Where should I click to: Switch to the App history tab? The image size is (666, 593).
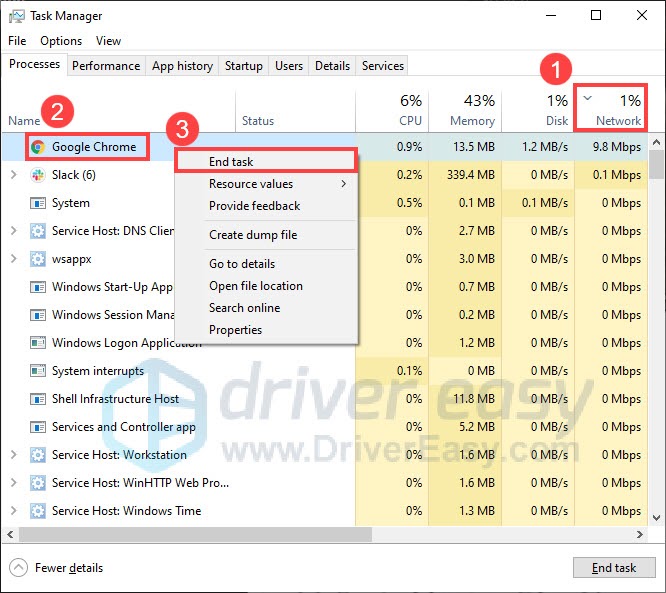click(x=182, y=66)
